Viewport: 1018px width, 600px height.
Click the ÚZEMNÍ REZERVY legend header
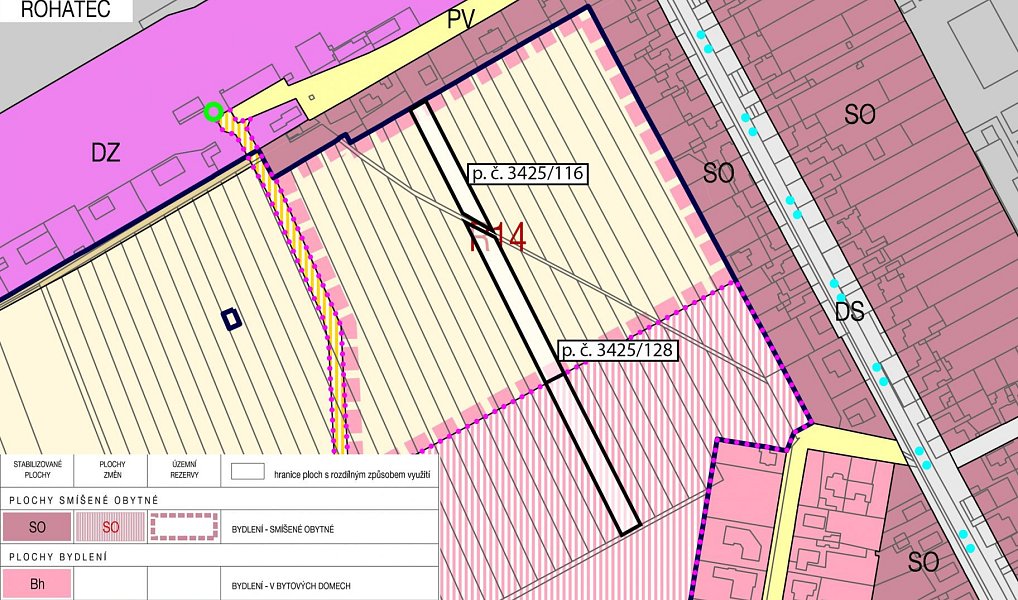[x=184, y=469]
